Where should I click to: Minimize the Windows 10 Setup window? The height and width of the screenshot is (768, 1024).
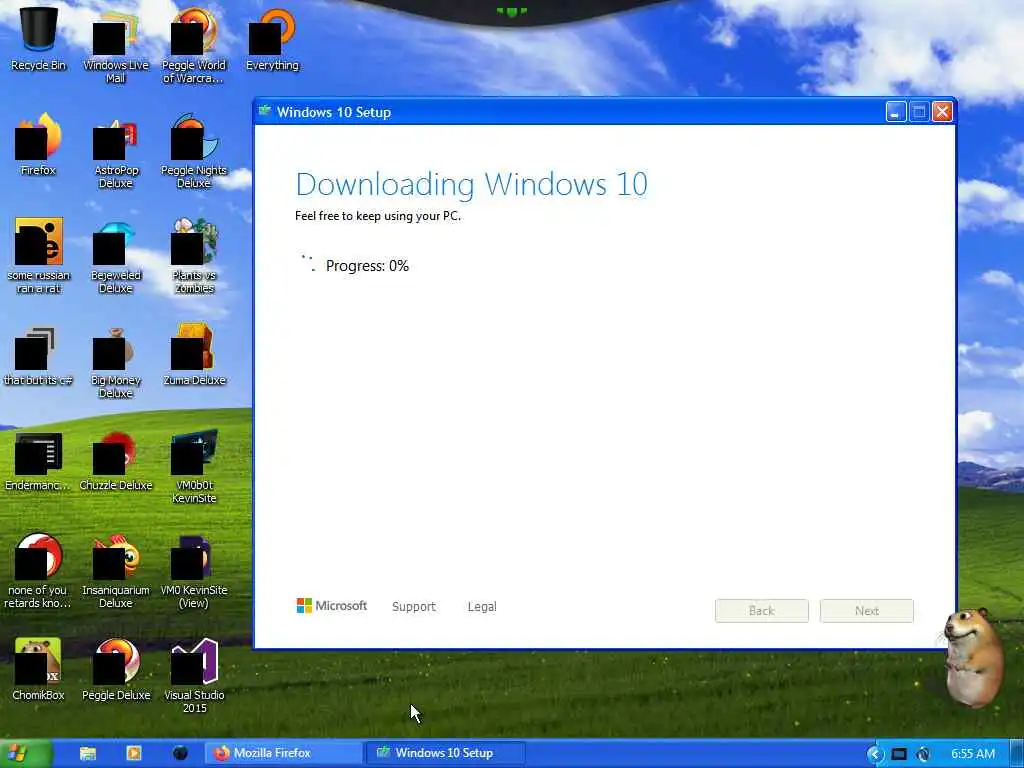coord(895,112)
